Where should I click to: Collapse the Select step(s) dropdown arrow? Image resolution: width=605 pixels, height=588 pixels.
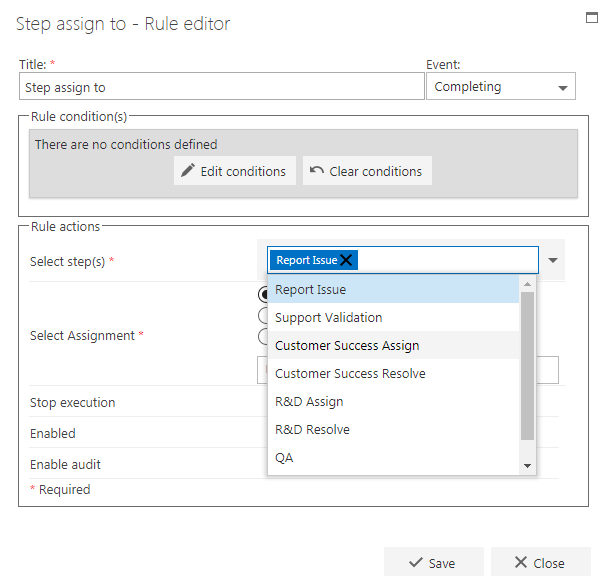[553, 260]
